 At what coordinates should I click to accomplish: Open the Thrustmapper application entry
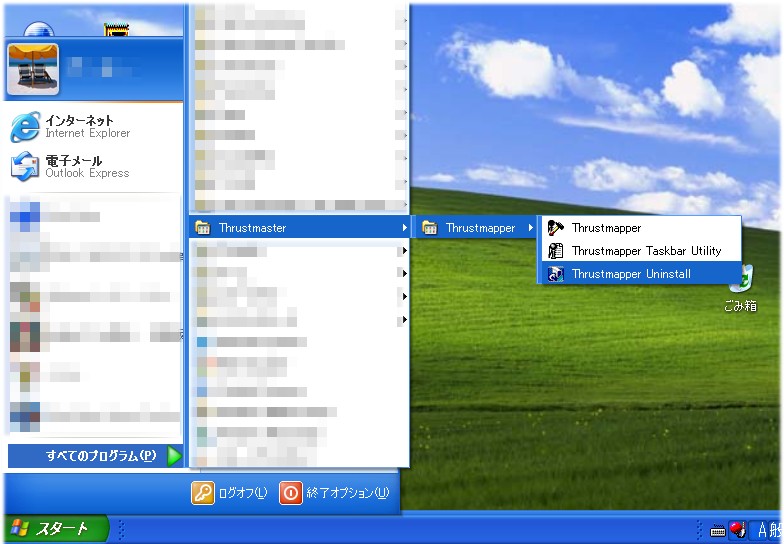click(641, 228)
